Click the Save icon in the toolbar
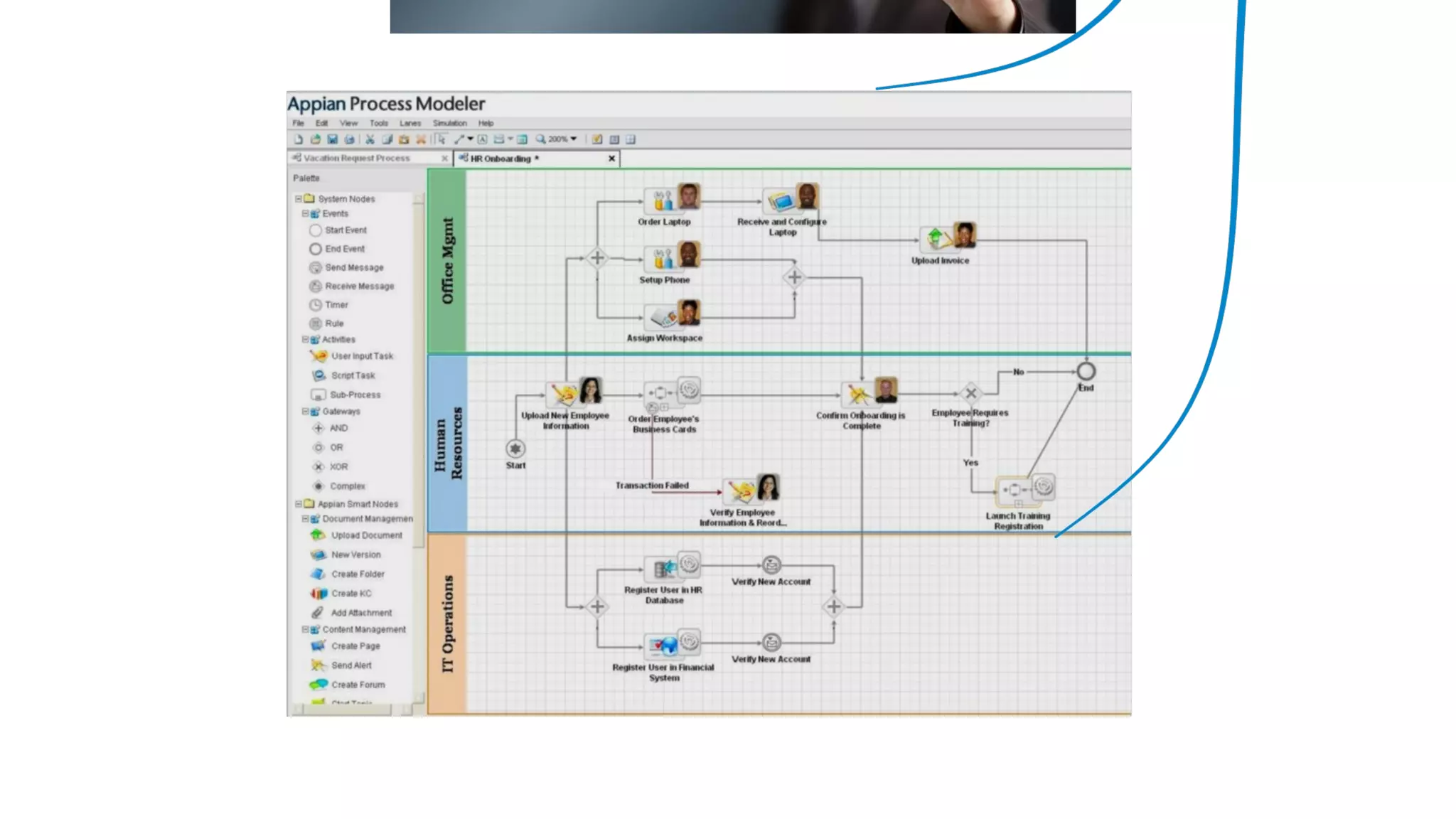Screen dimensions: 1456x819 332,139
